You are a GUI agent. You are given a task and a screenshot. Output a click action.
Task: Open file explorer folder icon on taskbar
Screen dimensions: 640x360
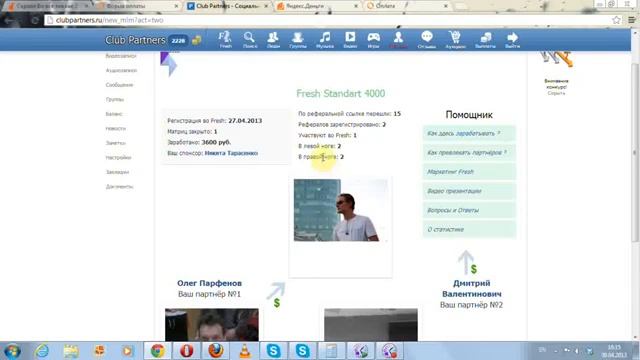[71, 351]
